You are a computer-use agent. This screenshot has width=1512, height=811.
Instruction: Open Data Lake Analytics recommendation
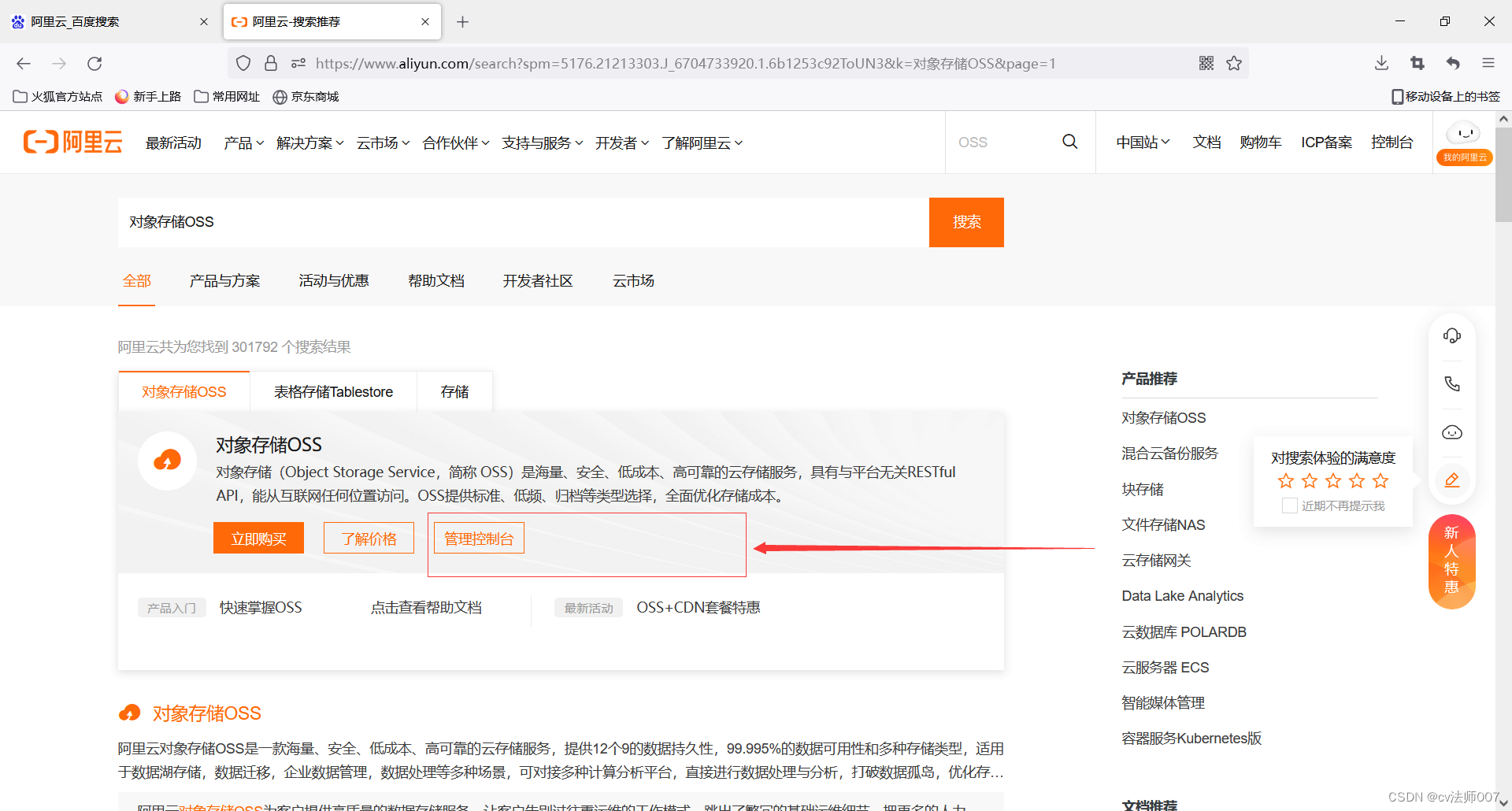[1182, 596]
